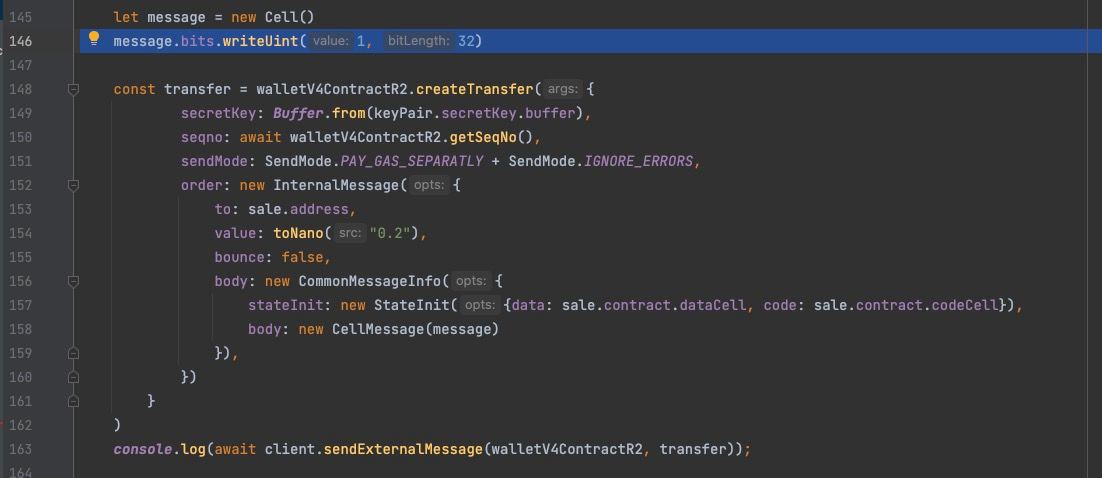Click the IGNORE_ERRORS constant
This screenshot has width=1102, height=478.
[639, 161]
